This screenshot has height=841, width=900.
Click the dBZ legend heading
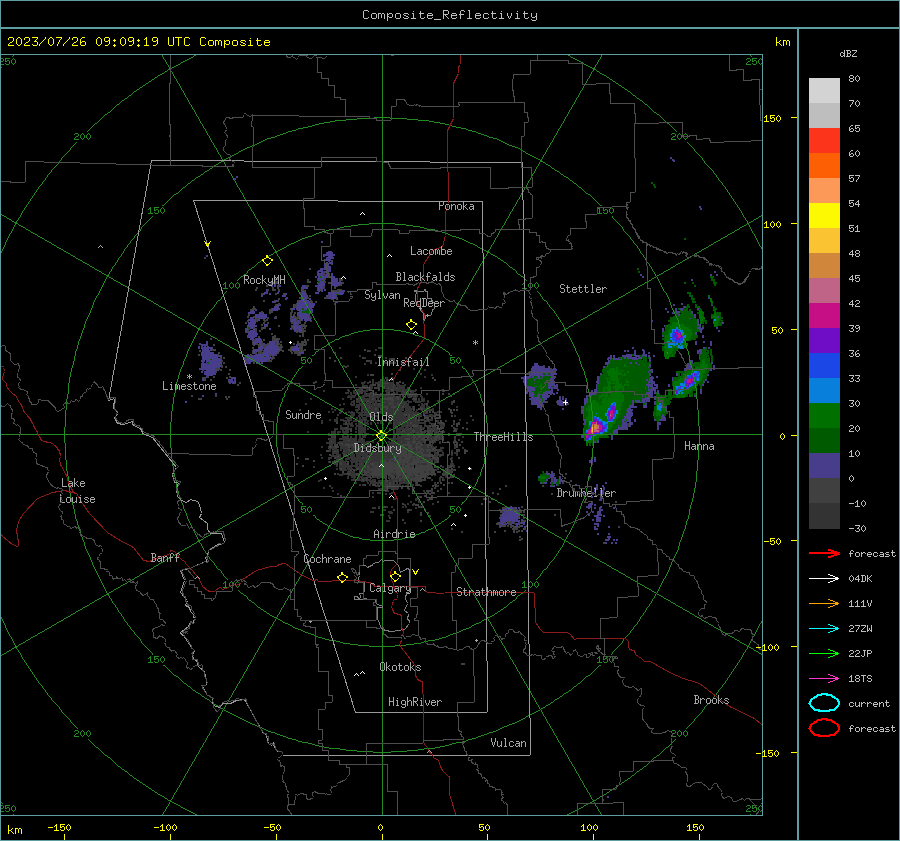[x=848, y=53]
